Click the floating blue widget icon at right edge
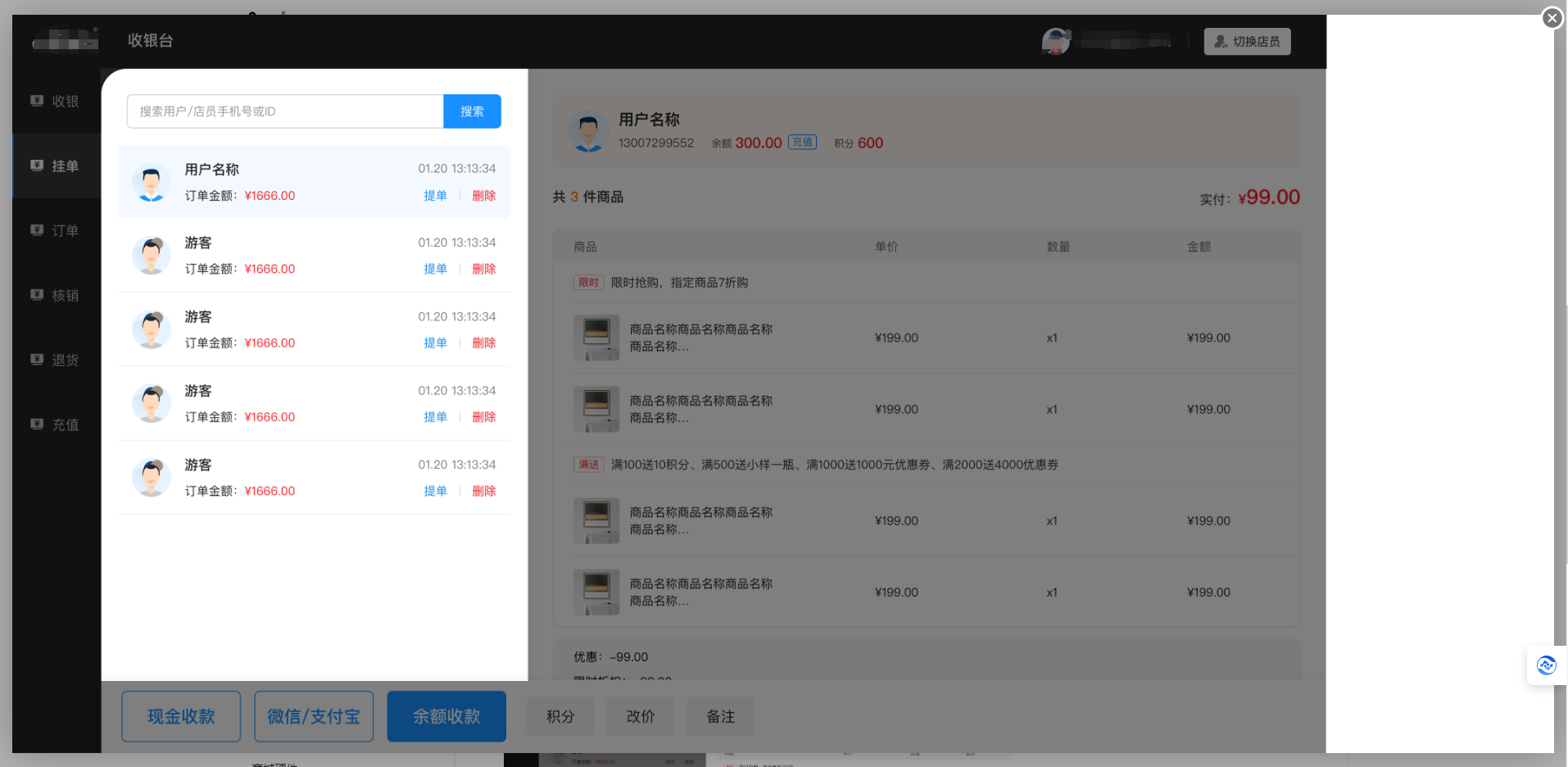1568x767 pixels. pyautogui.click(x=1546, y=665)
